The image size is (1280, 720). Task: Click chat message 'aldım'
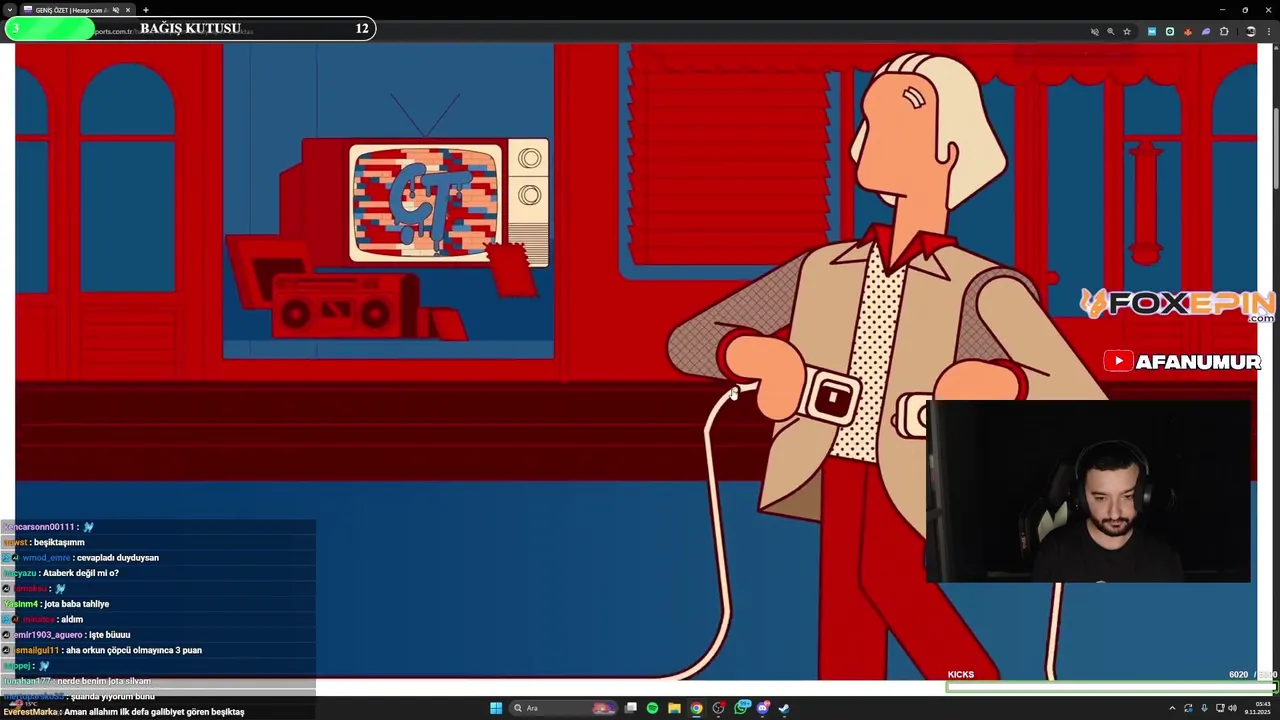[72, 619]
